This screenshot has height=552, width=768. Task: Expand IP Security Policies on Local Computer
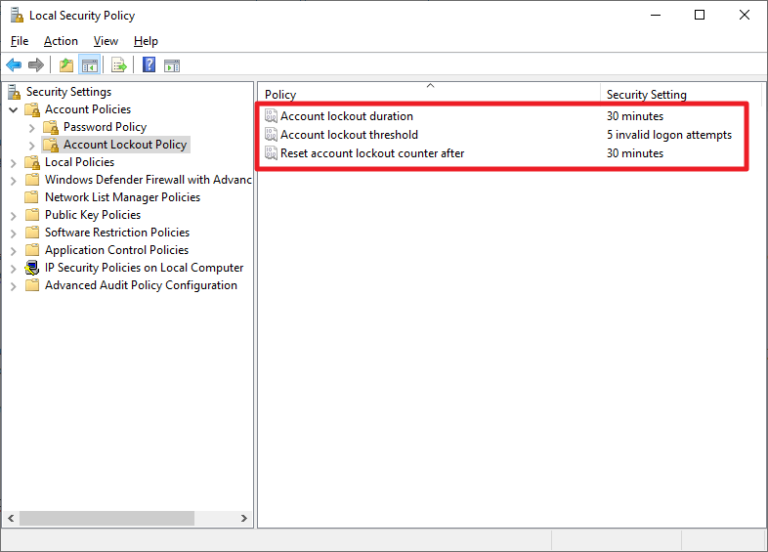pyautogui.click(x=13, y=269)
